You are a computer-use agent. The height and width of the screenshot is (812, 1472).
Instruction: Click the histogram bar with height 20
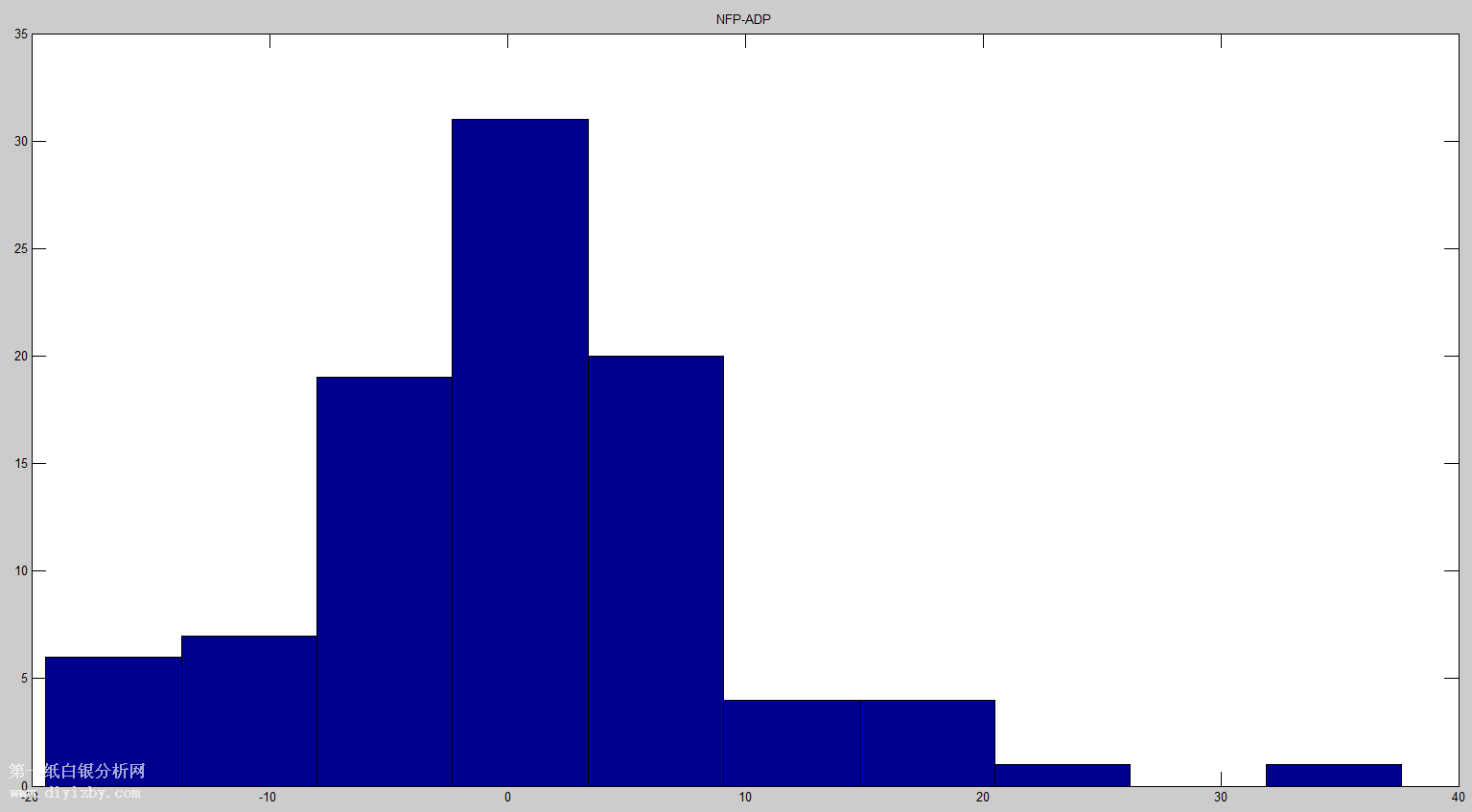pyautogui.click(x=656, y=570)
